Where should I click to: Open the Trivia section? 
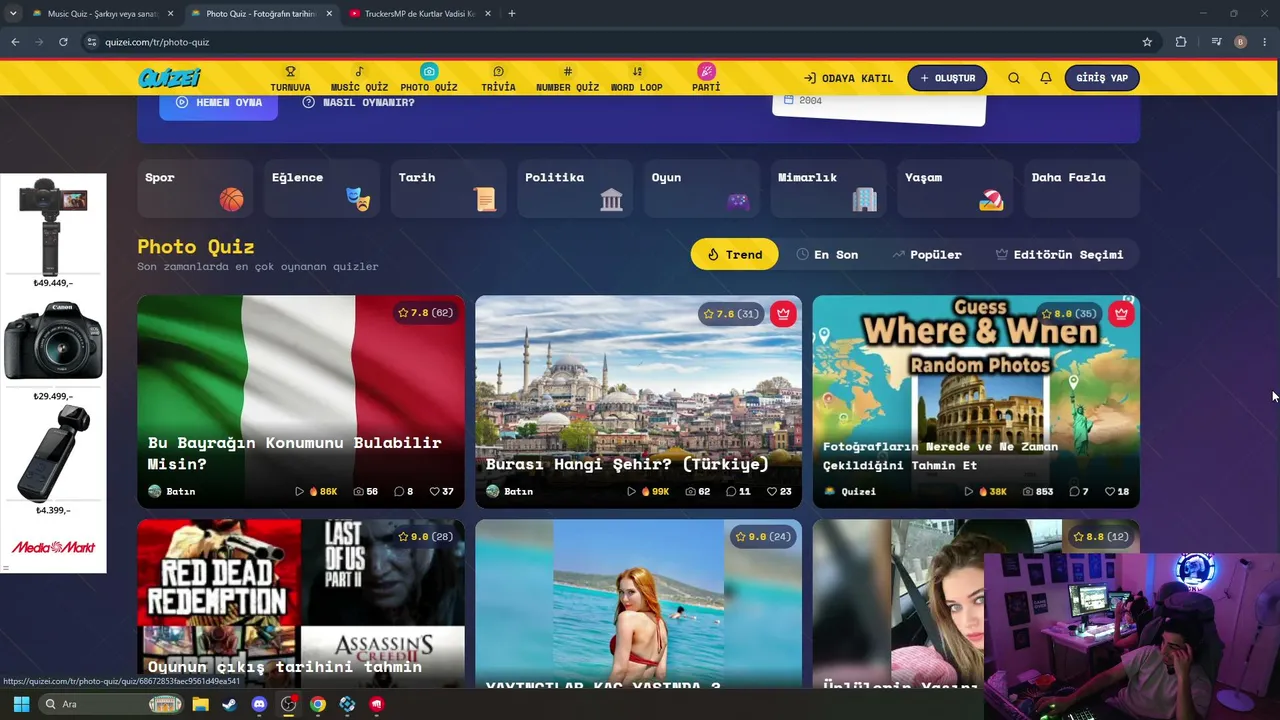pyautogui.click(x=498, y=79)
